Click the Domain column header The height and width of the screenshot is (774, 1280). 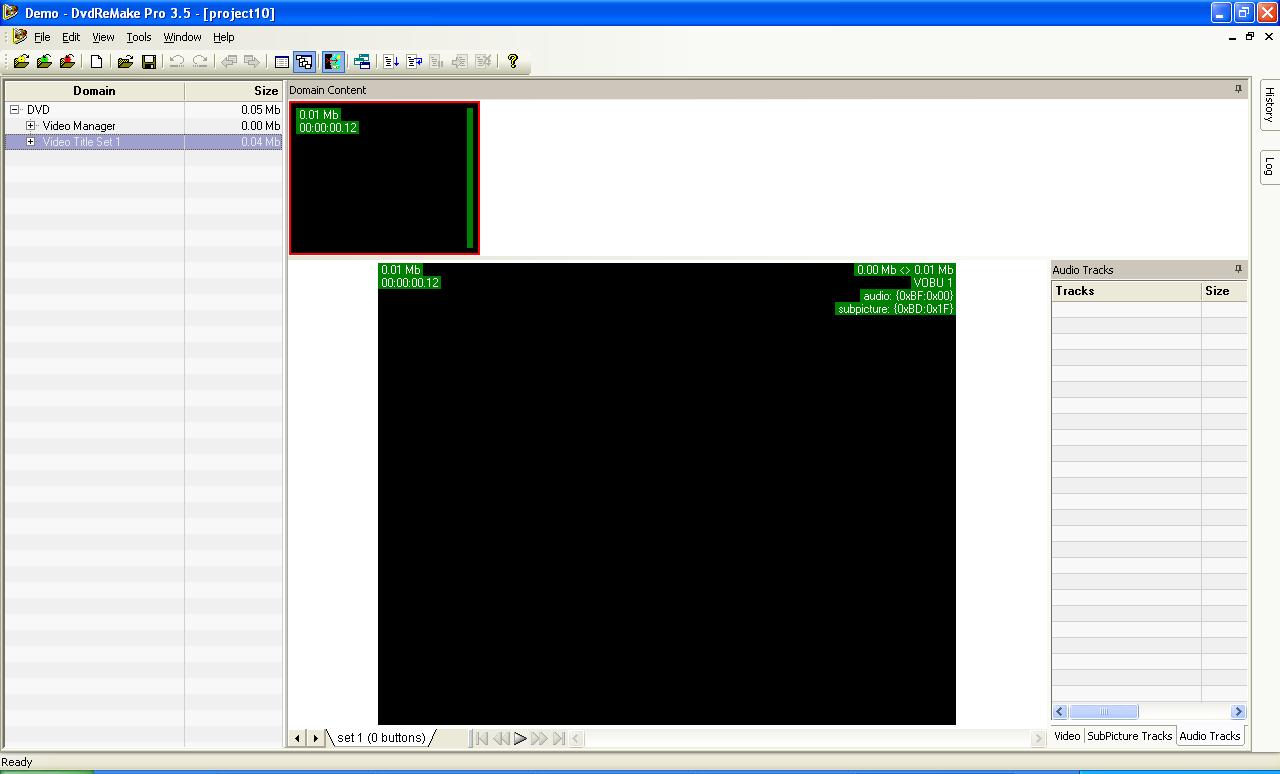pos(94,91)
